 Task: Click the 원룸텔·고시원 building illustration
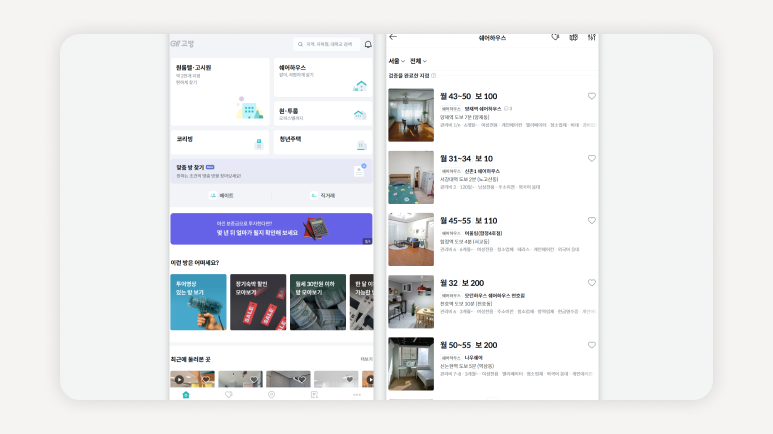pyautogui.click(x=249, y=108)
